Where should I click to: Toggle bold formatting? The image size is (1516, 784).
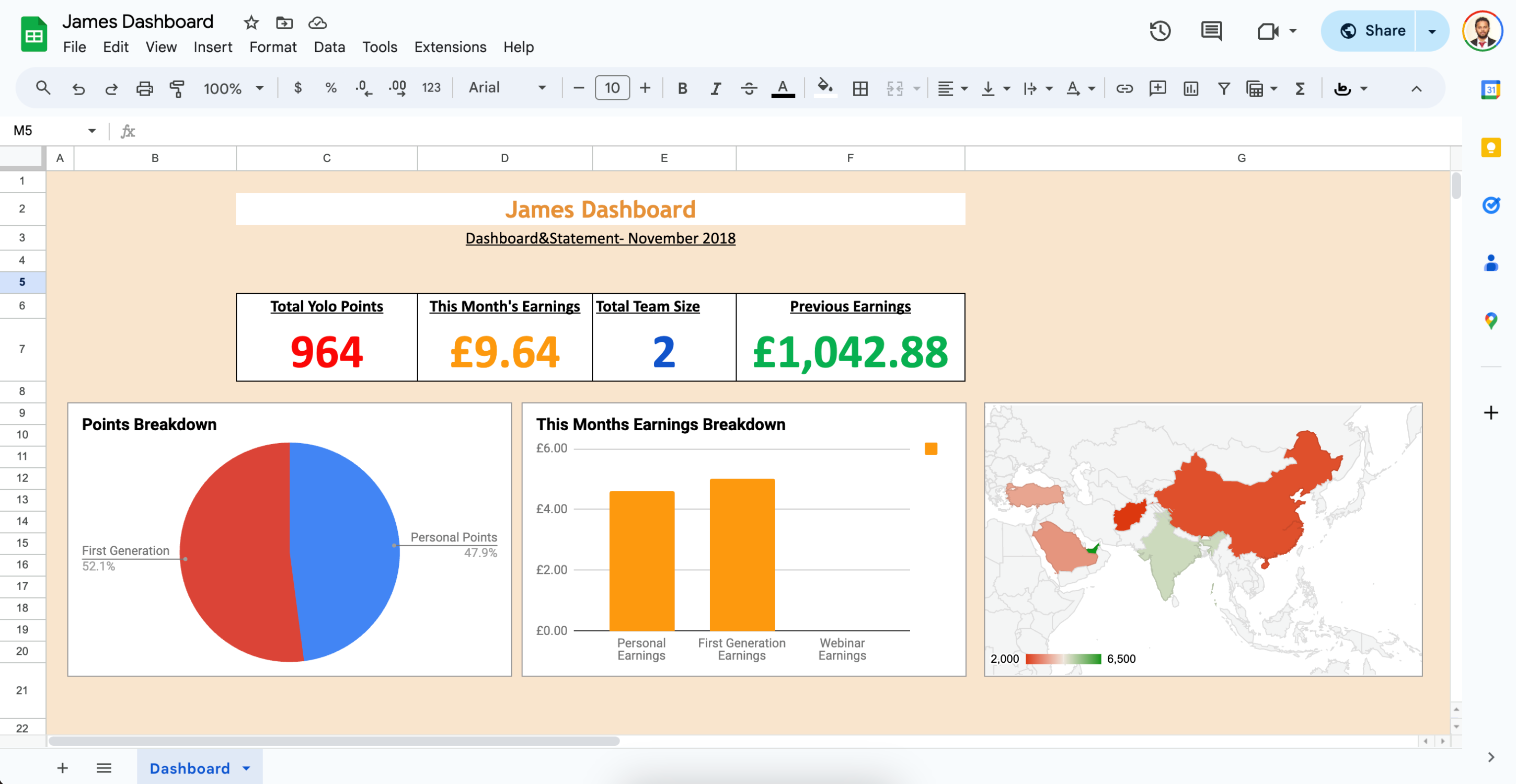682,88
